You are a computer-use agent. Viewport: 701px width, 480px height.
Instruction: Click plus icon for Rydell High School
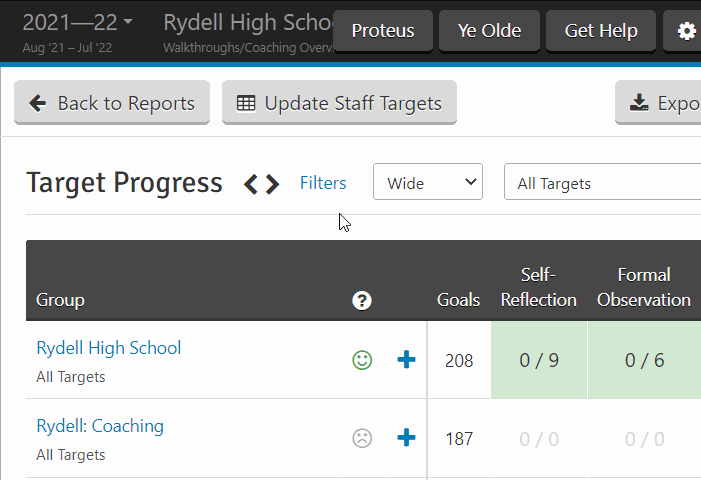click(406, 360)
